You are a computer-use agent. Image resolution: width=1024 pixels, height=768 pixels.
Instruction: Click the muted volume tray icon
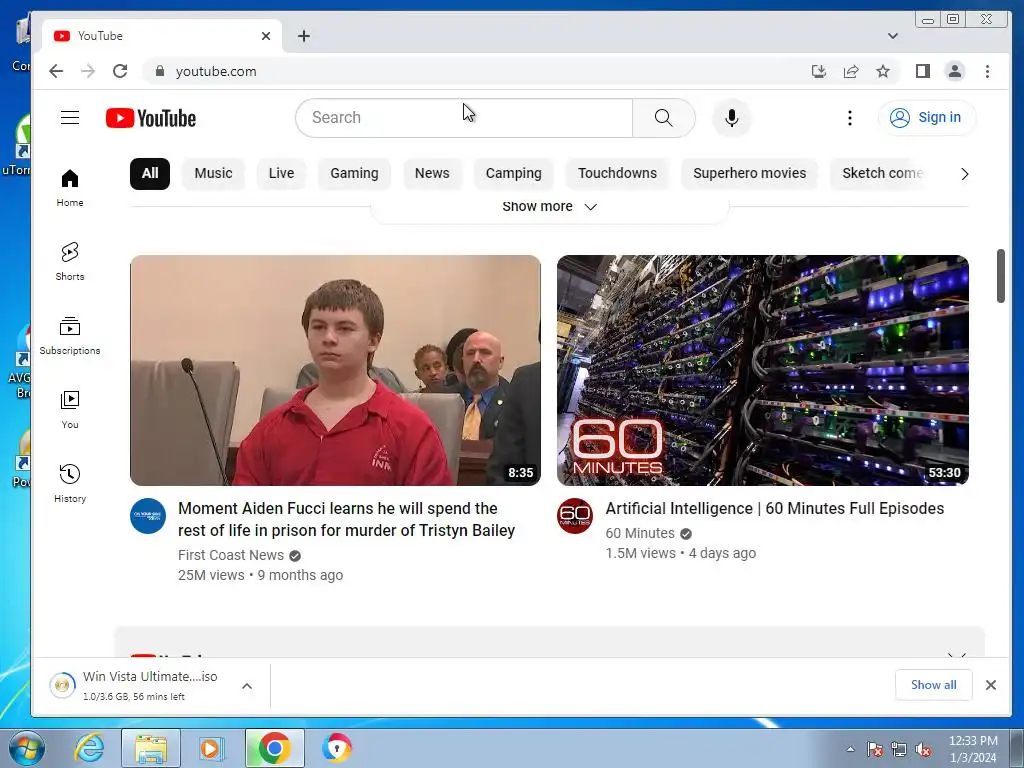923,750
